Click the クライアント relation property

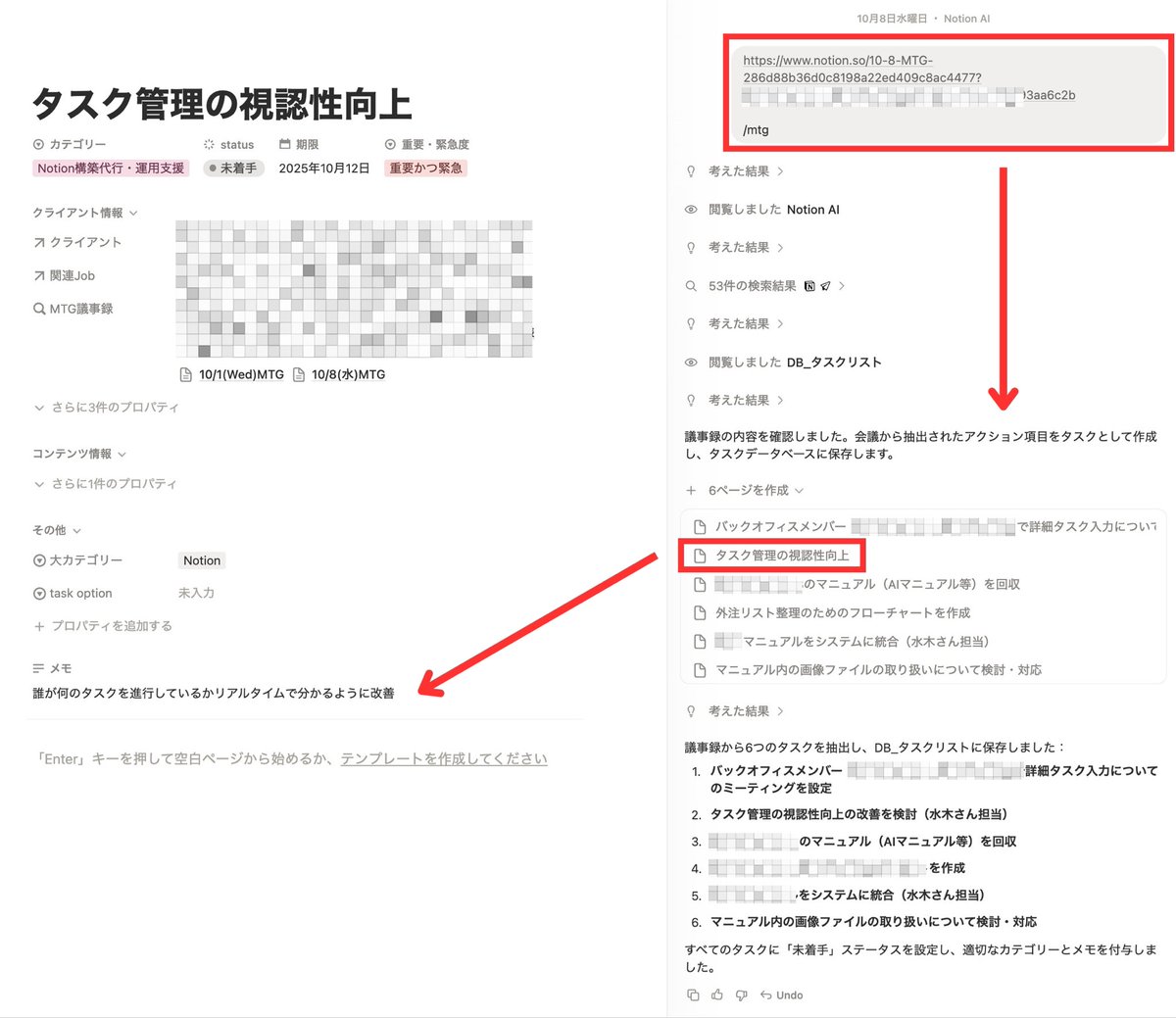pyautogui.click(x=77, y=242)
